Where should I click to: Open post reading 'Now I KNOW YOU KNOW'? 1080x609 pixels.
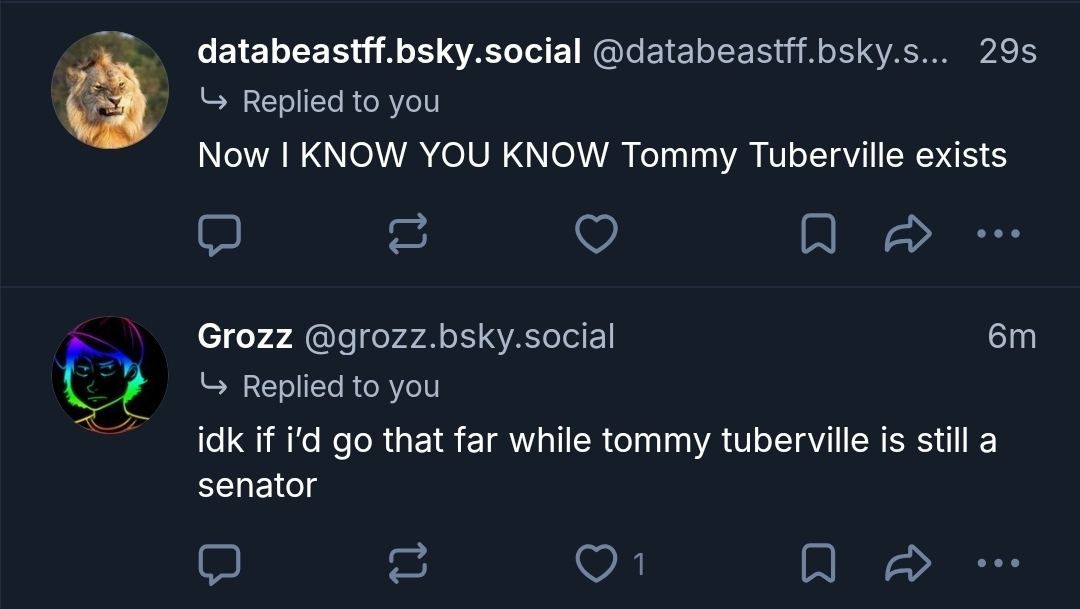[x=602, y=155]
